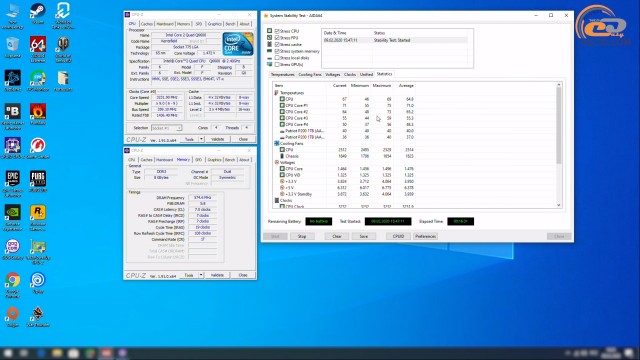Open the Tools dropdown arrow in lower CPU-Z
The image size is (640, 360).
click(x=201, y=275)
